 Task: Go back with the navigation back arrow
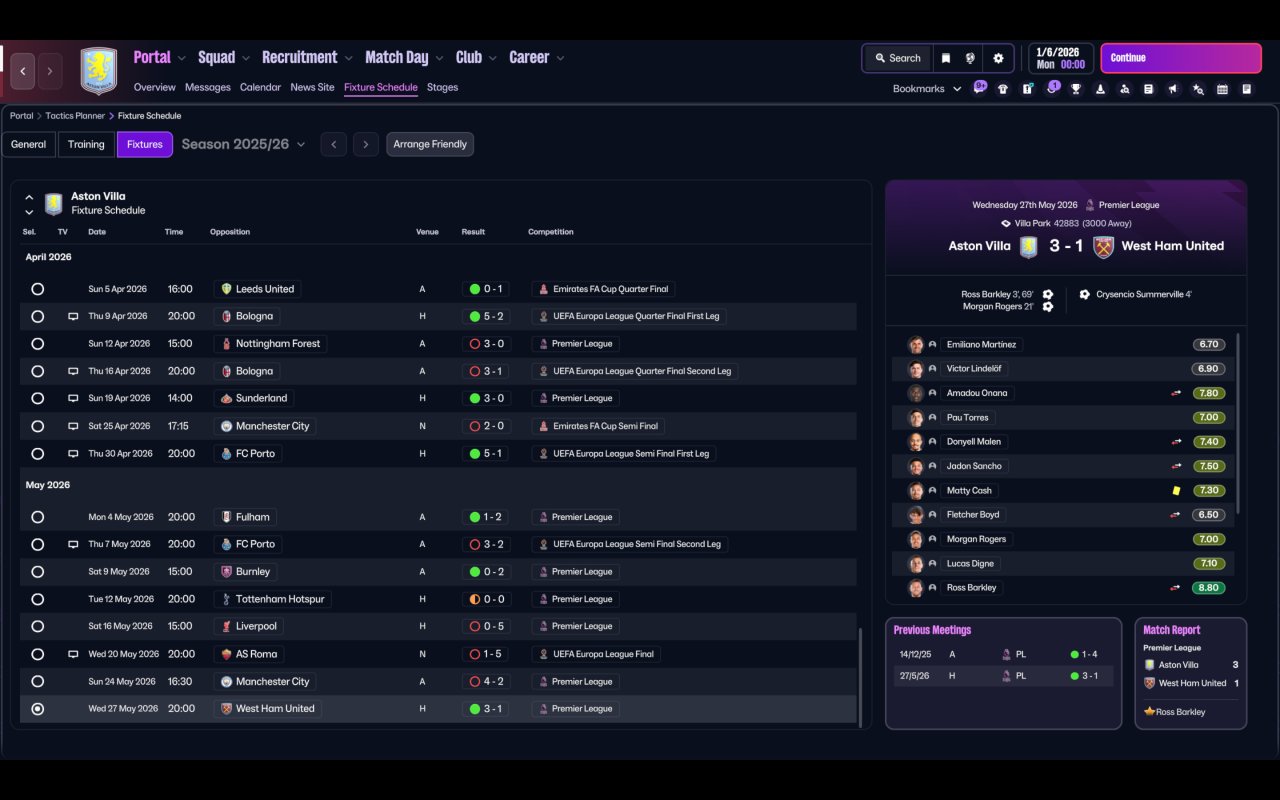[22, 71]
